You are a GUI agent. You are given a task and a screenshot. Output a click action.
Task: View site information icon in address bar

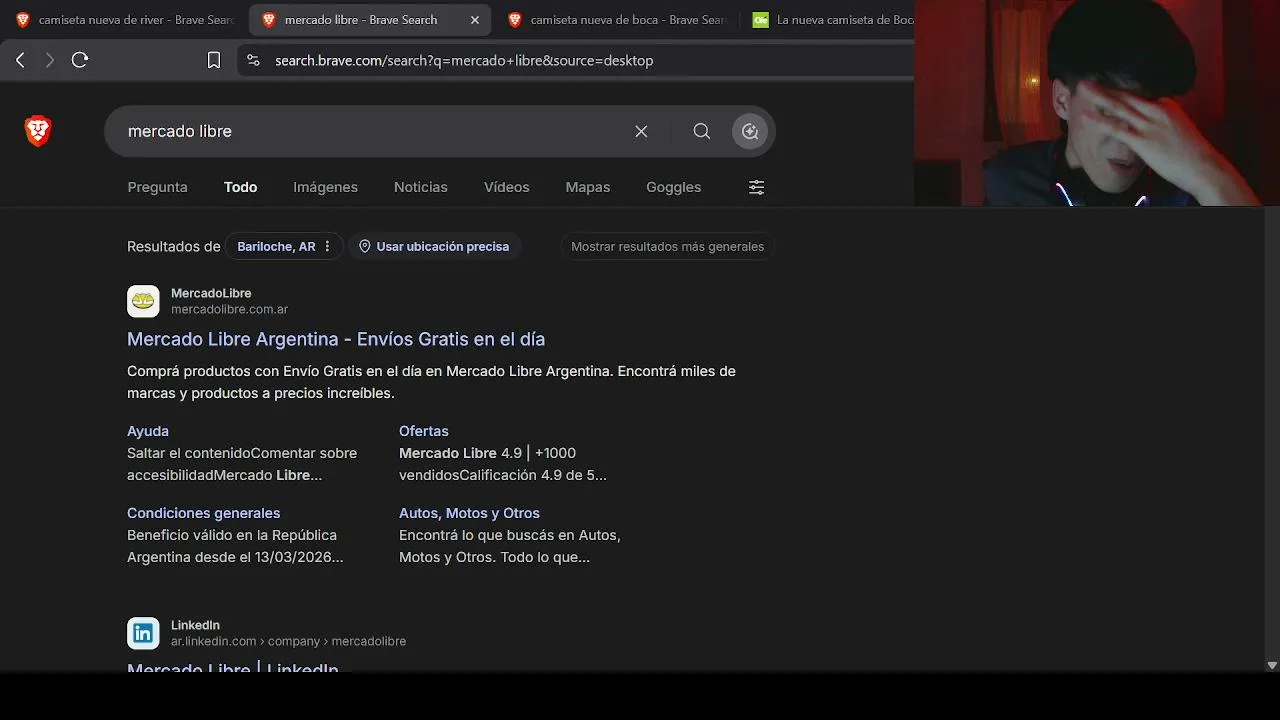253,60
